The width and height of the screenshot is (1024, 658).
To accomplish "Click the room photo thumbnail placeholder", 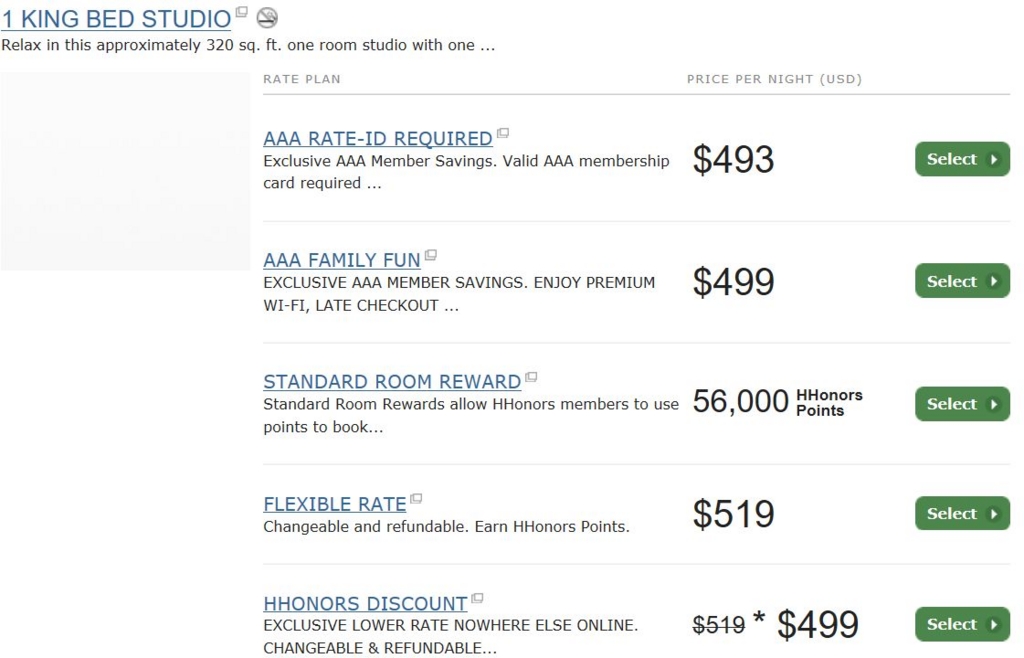I will (x=125, y=171).
